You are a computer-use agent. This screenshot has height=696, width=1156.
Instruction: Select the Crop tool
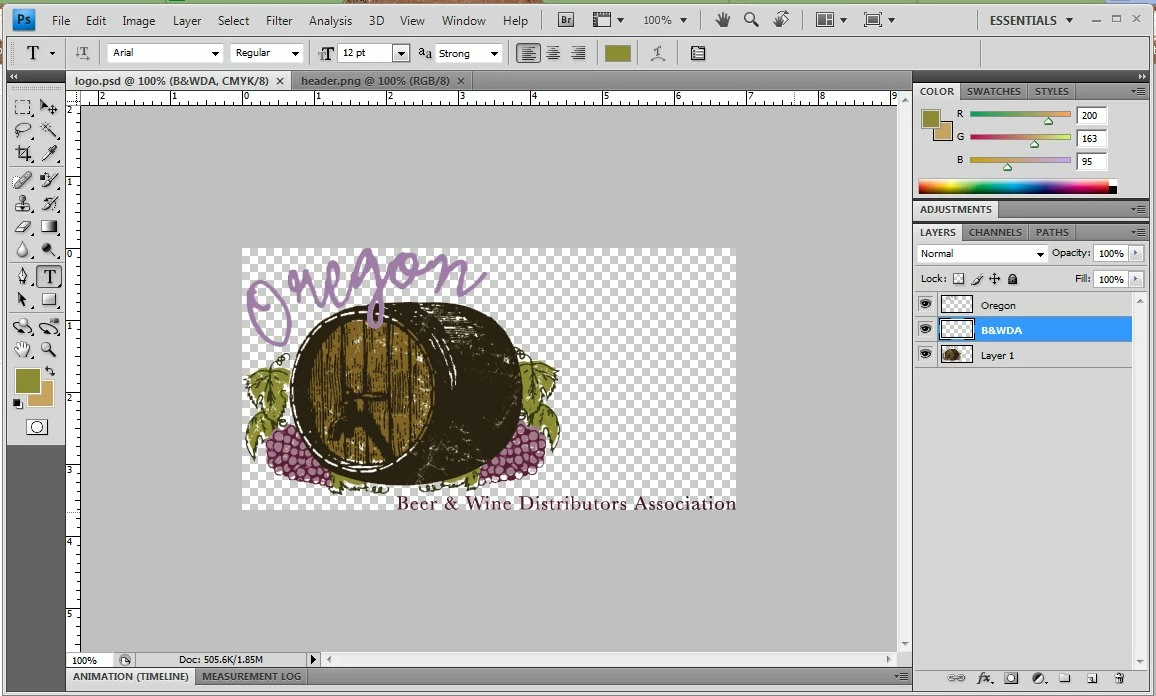[23, 153]
